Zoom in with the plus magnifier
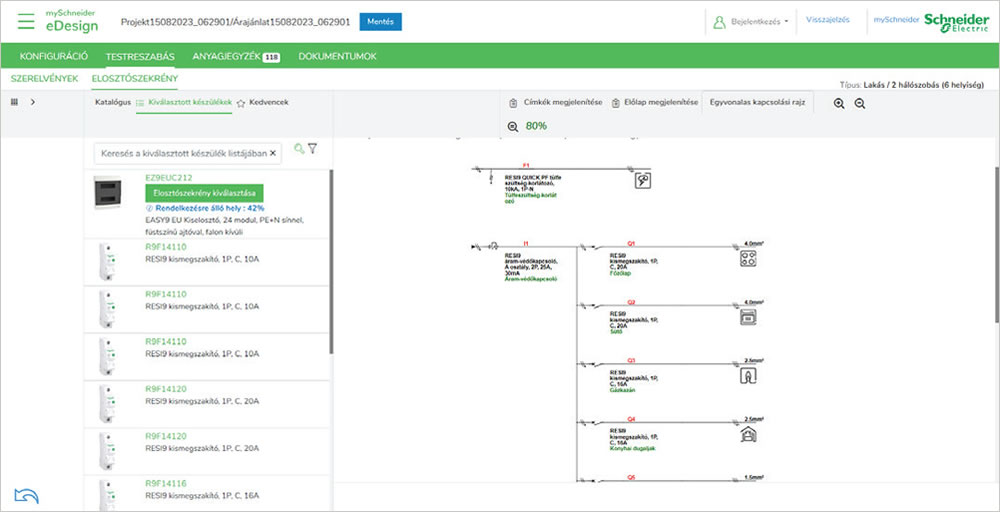The height and width of the screenshot is (512, 1000). pyautogui.click(x=839, y=103)
